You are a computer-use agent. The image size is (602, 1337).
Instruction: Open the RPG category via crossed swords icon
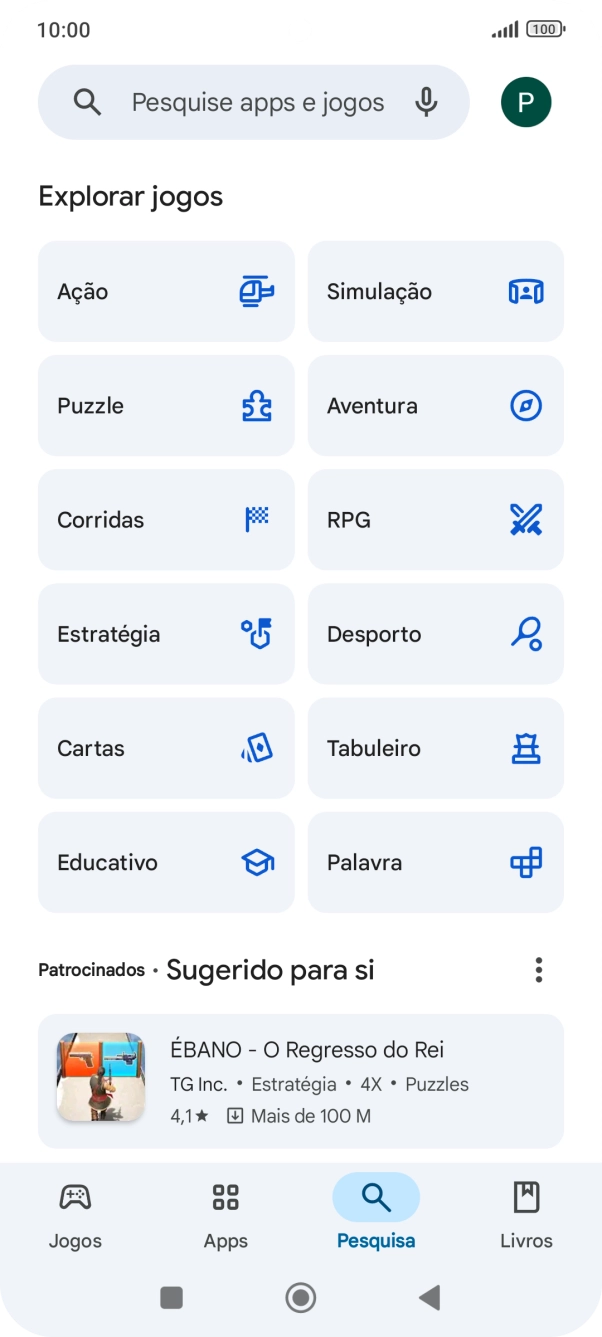(x=526, y=519)
